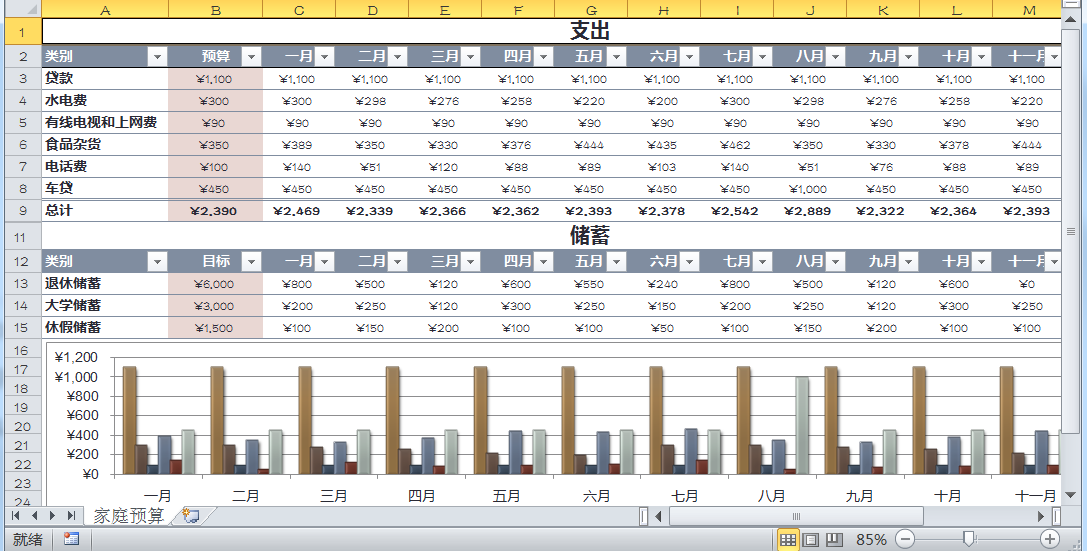This screenshot has width=1087, height=551.
Task: Select the ¥1,000 车贷 cell in 八月
Action: coord(810,189)
